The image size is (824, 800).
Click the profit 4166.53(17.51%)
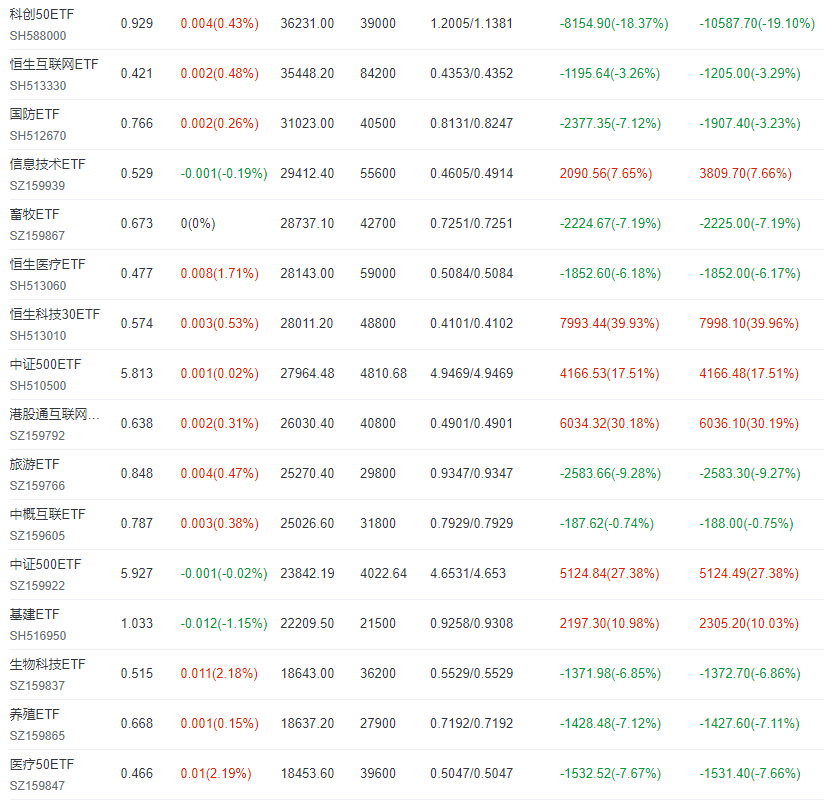pos(610,373)
